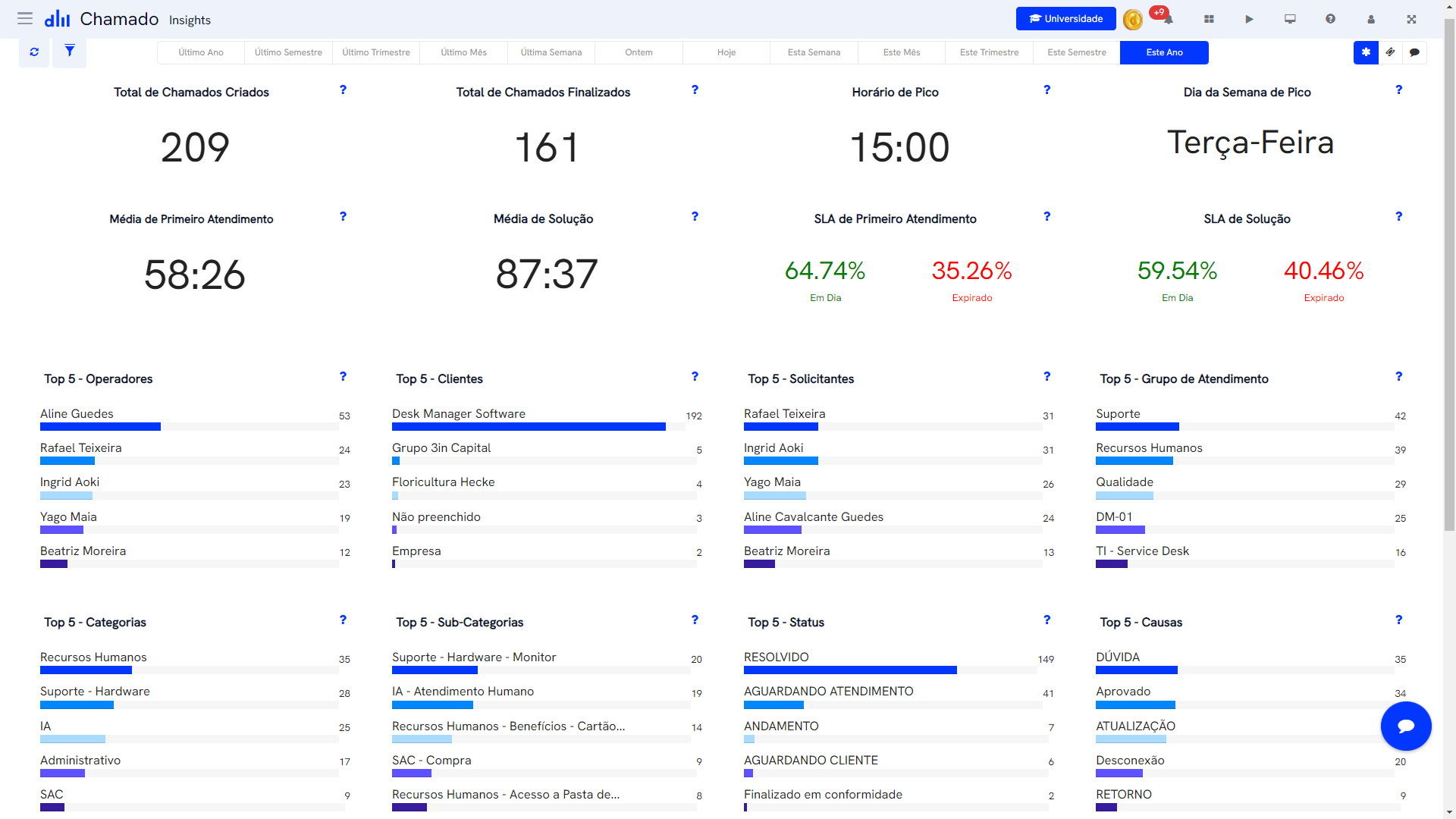Click the Insights header label
Screen dimensions: 1456x819
190,20
